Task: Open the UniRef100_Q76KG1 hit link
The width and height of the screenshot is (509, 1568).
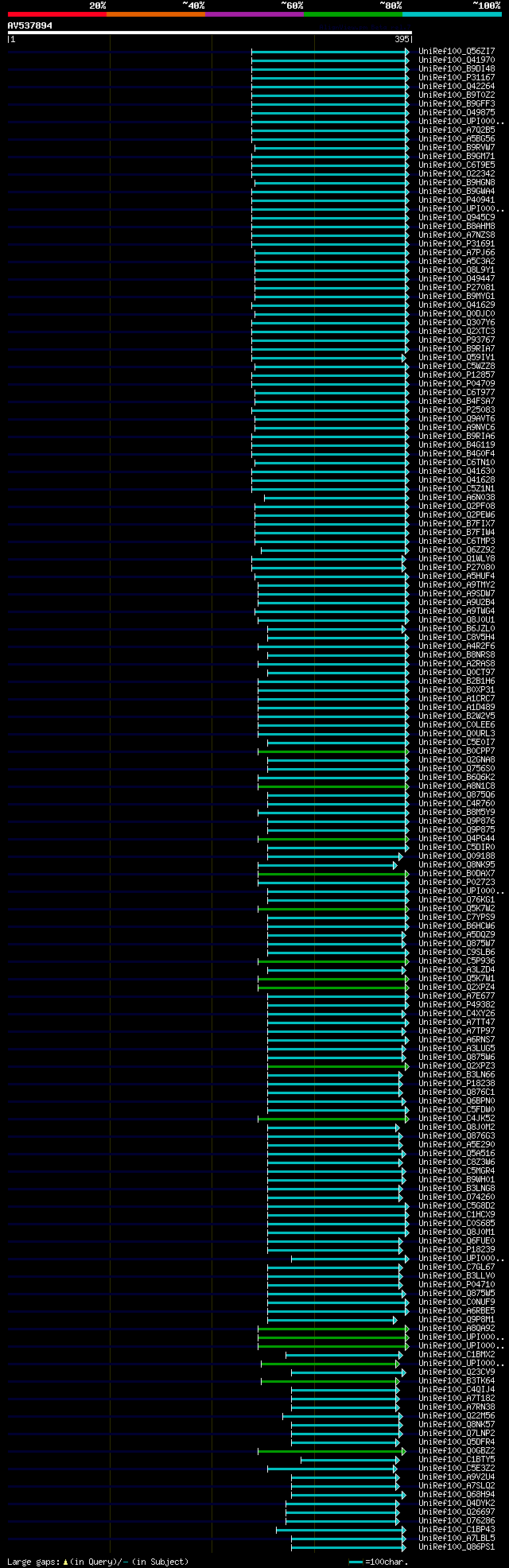Action: (457, 899)
